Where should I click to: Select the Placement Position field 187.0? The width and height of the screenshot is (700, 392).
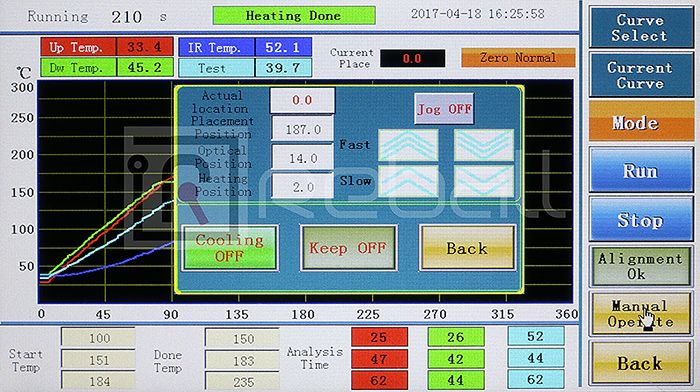(303, 129)
